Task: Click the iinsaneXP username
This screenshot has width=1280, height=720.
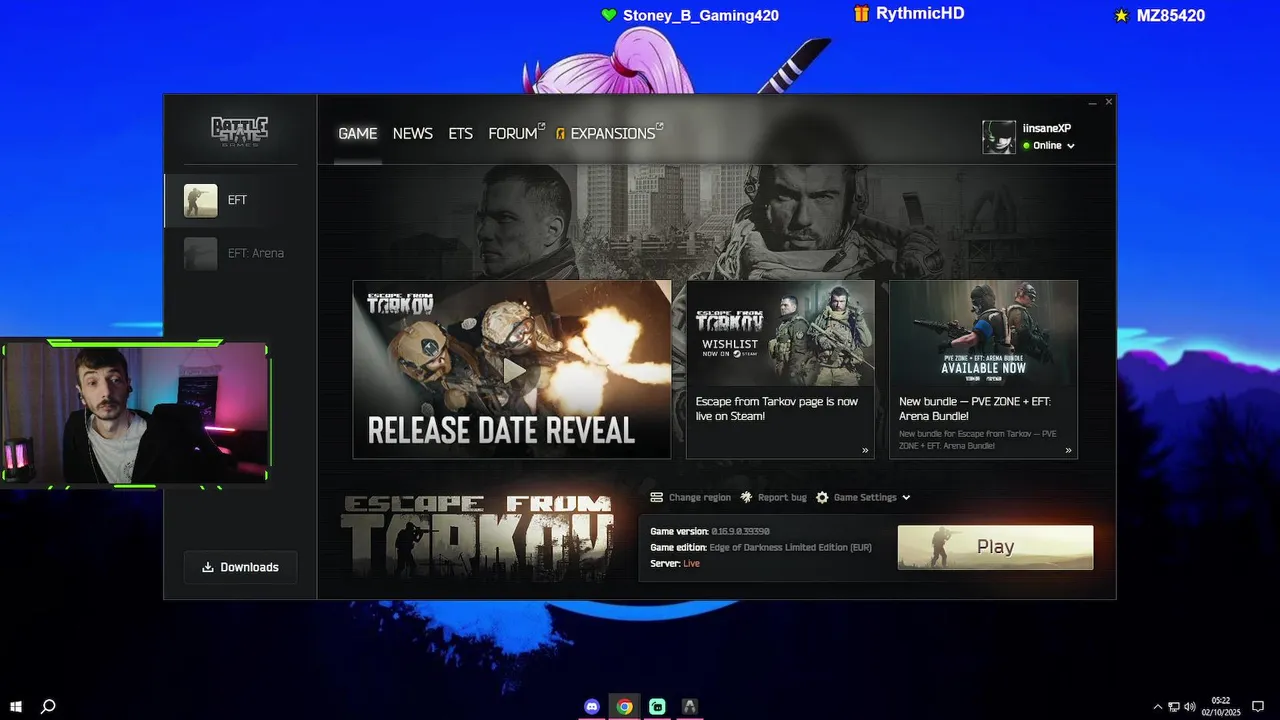Action: point(1046,128)
